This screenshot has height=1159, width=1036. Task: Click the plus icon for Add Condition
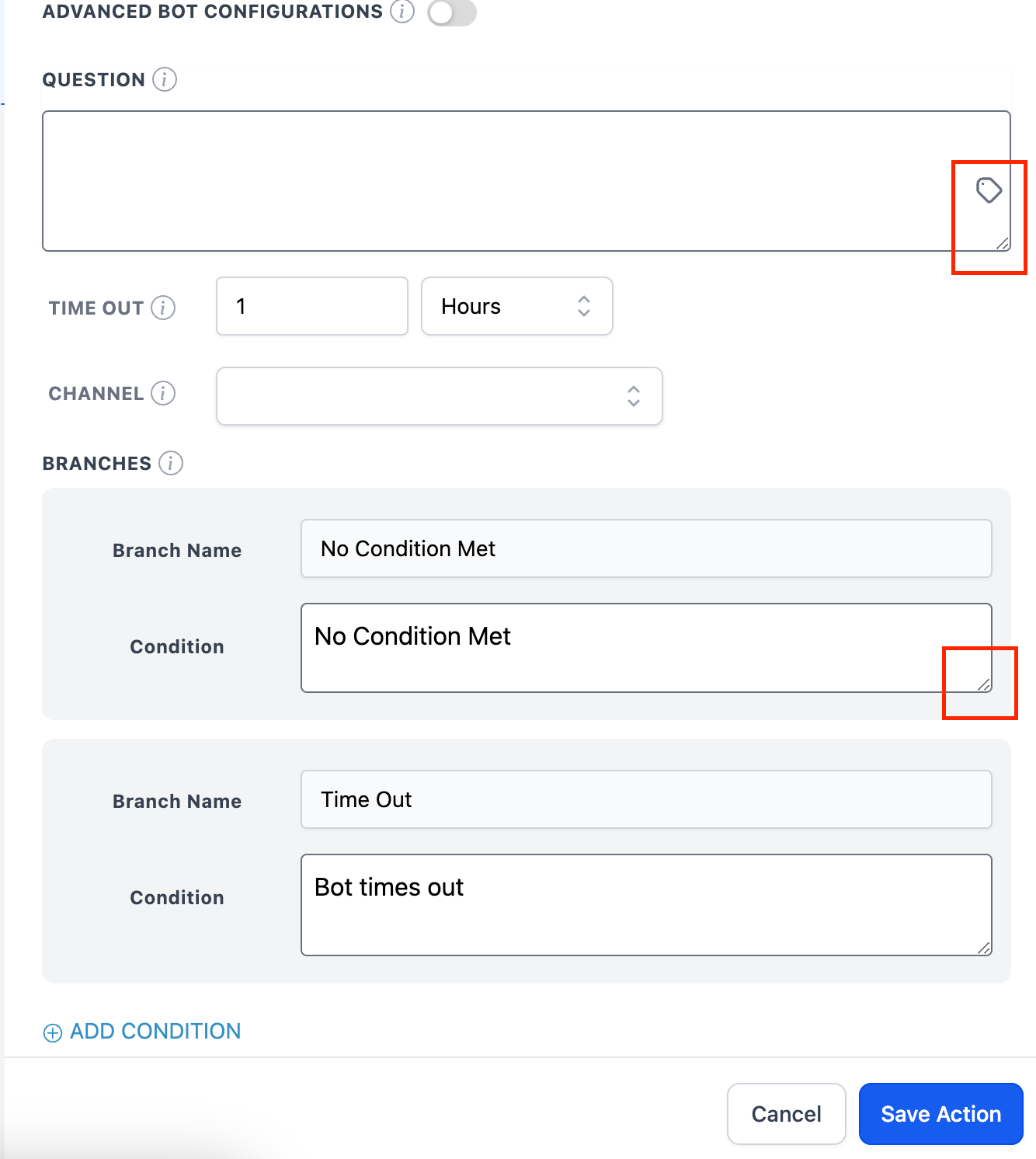[x=53, y=1032]
